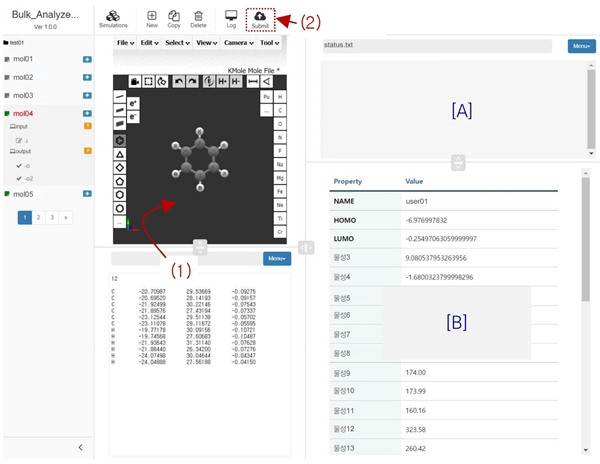Open the Camera menu in the editor
600x464 pixels.
237,44
